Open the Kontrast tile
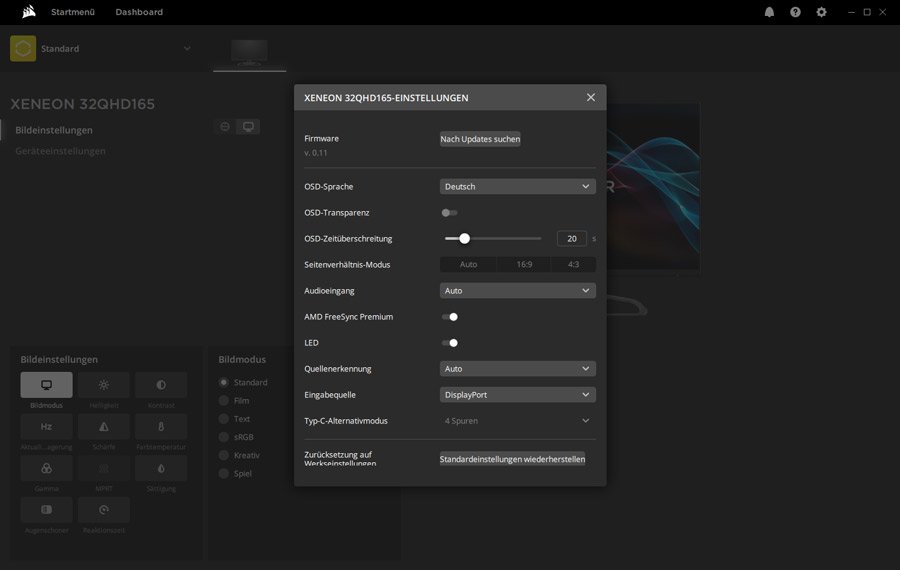This screenshot has width=900, height=570. [161, 385]
